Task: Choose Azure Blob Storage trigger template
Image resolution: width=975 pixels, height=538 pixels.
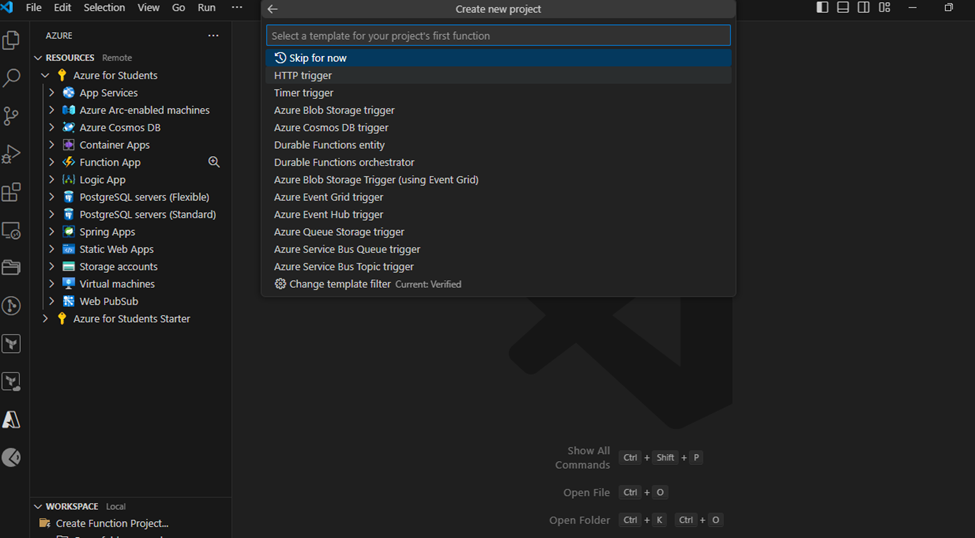Action: 498,110
